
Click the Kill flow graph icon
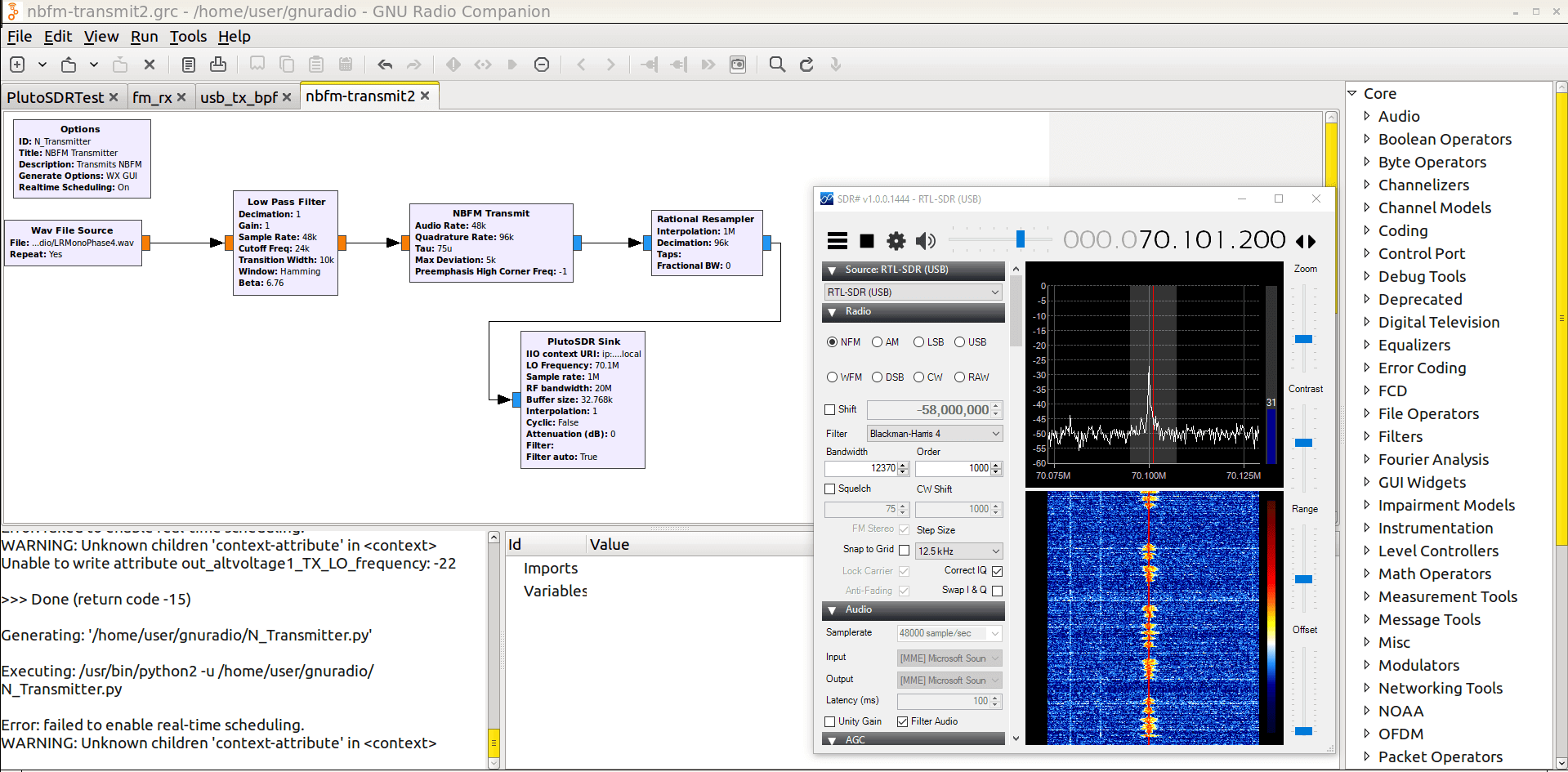point(542,65)
